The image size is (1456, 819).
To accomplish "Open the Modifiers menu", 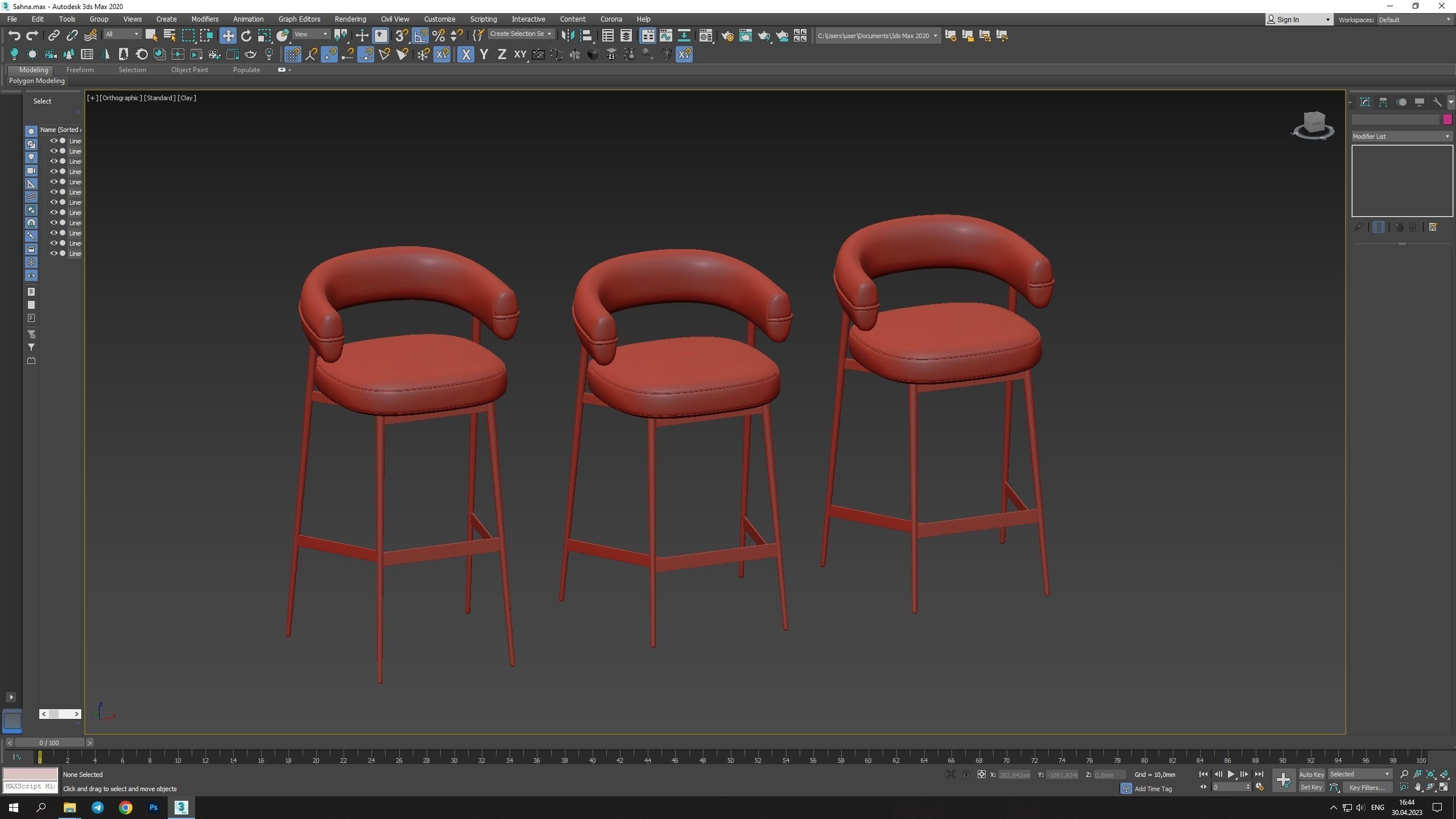I will click(205, 19).
